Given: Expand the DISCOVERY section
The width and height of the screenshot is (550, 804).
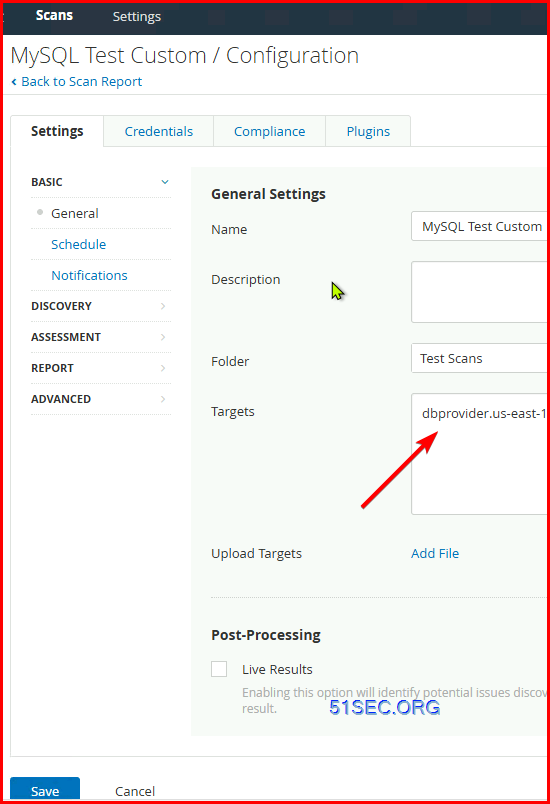Looking at the screenshot, I should (x=101, y=306).
